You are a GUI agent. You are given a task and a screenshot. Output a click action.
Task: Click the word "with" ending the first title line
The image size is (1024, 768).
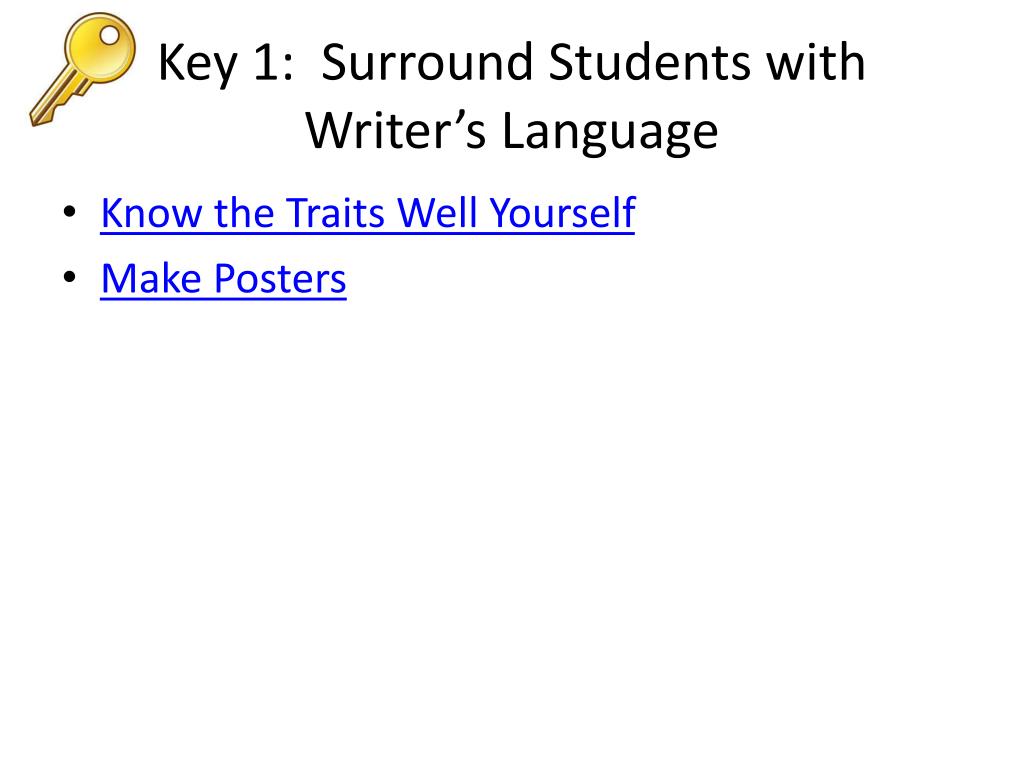coord(816,61)
